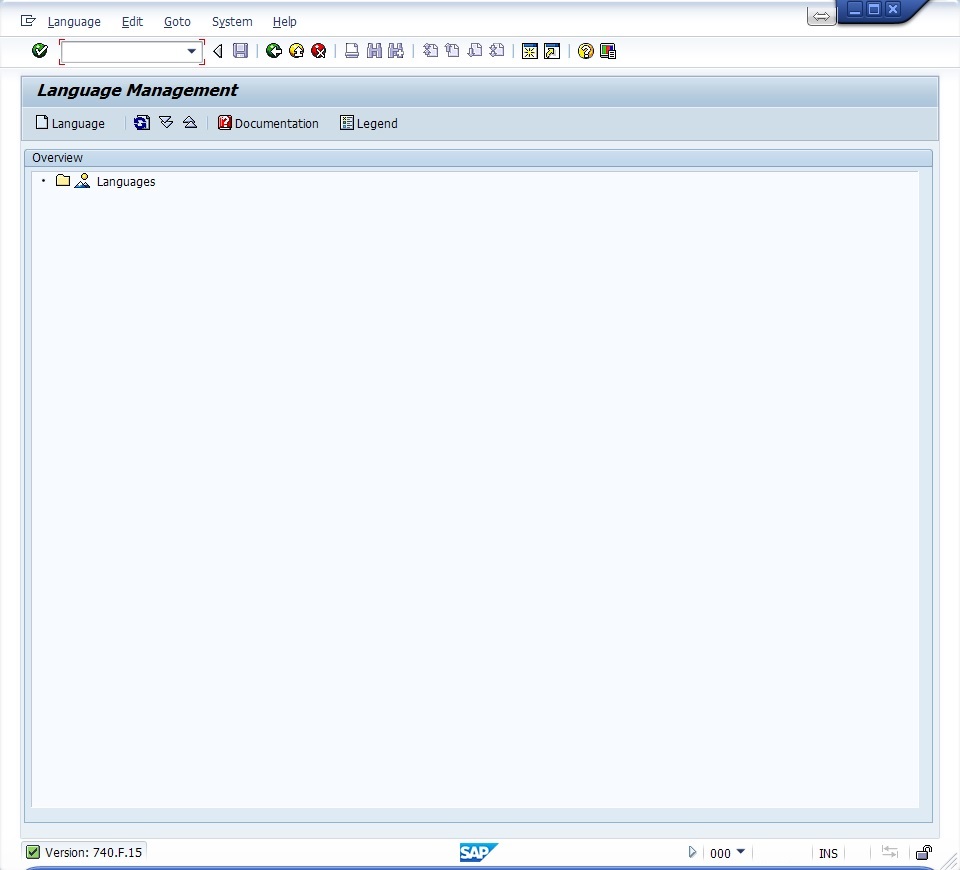Open the command field dropdown arrow
The image size is (960, 870).
pyautogui.click(x=192, y=51)
